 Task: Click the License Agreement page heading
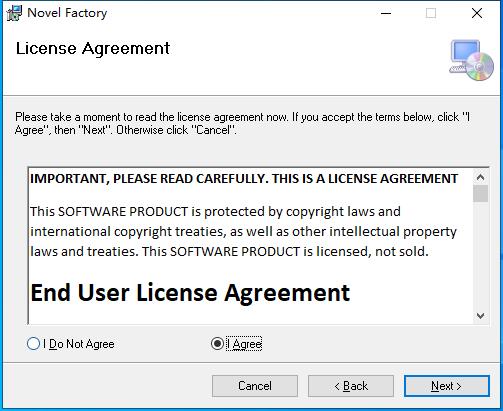93,49
